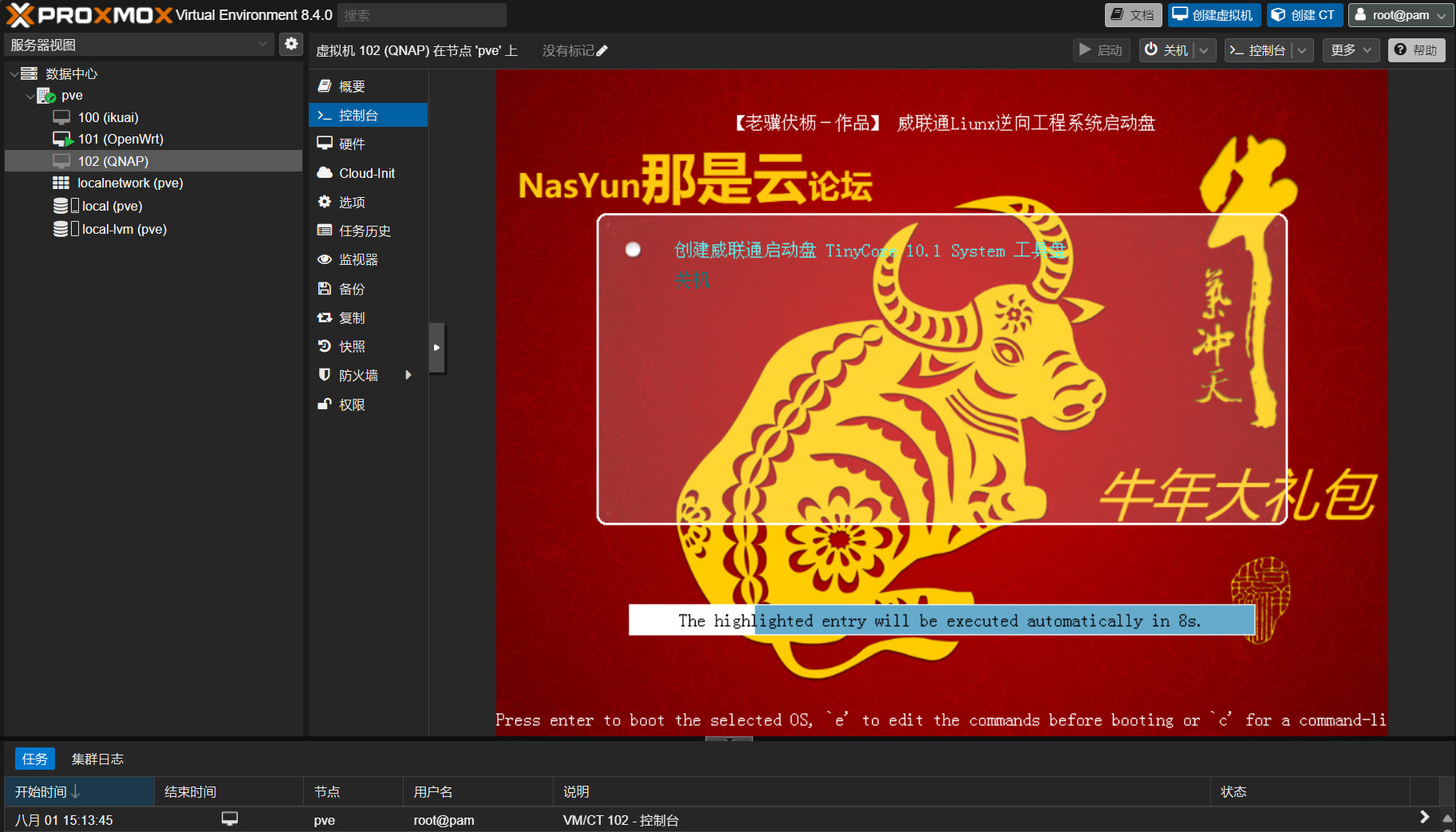Switch to Cluster Log (集群日志) tab
Image resolution: width=1456 pixels, height=832 pixels.
(97, 759)
